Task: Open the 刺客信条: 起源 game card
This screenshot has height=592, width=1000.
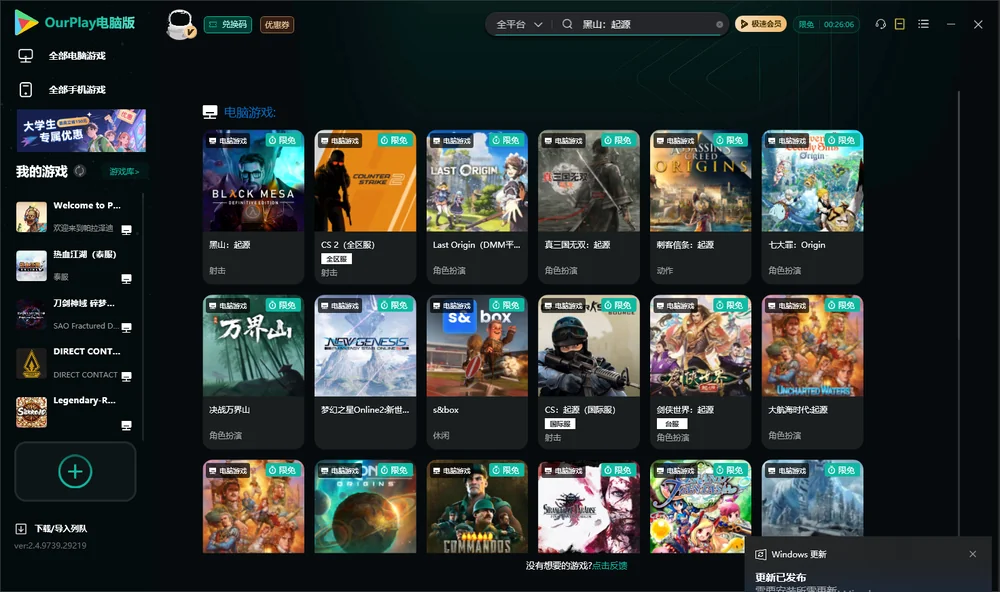Action: tap(700, 207)
